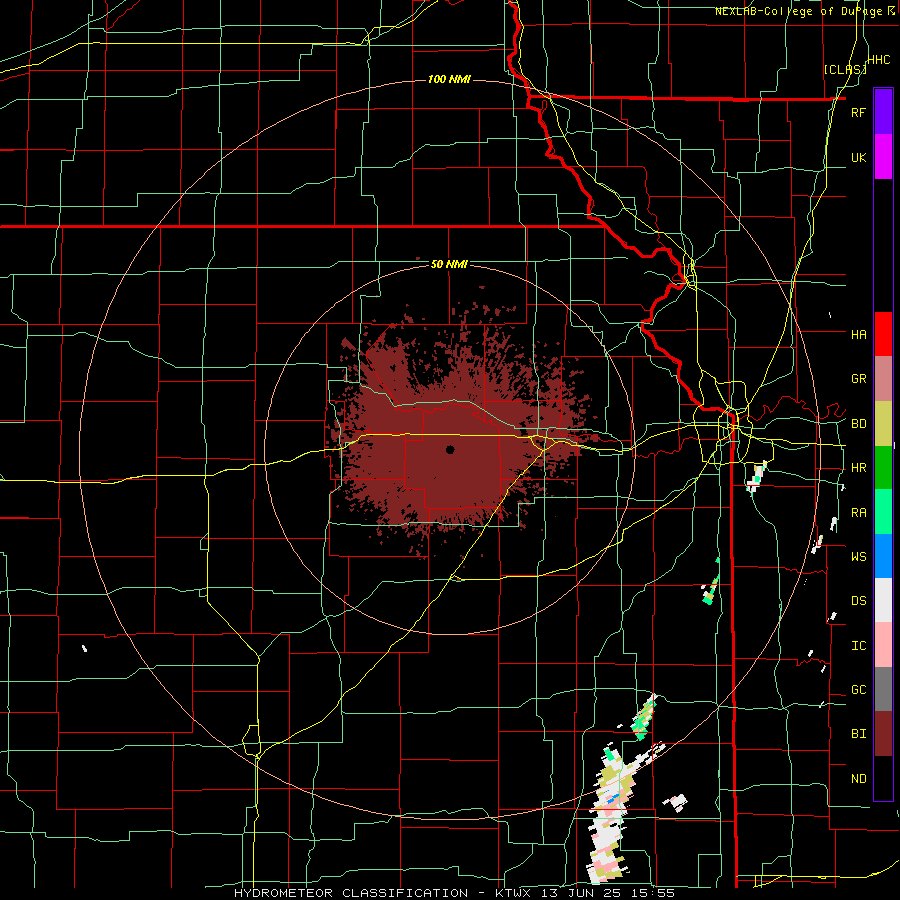Select the "RA" legend label
This screenshot has height=900, width=900.
point(858,513)
